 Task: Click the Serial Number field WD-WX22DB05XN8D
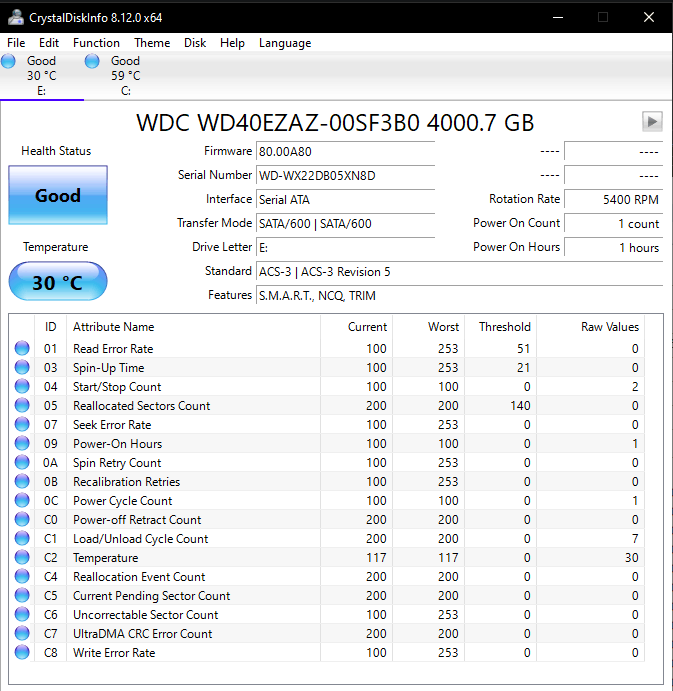tap(346, 175)
